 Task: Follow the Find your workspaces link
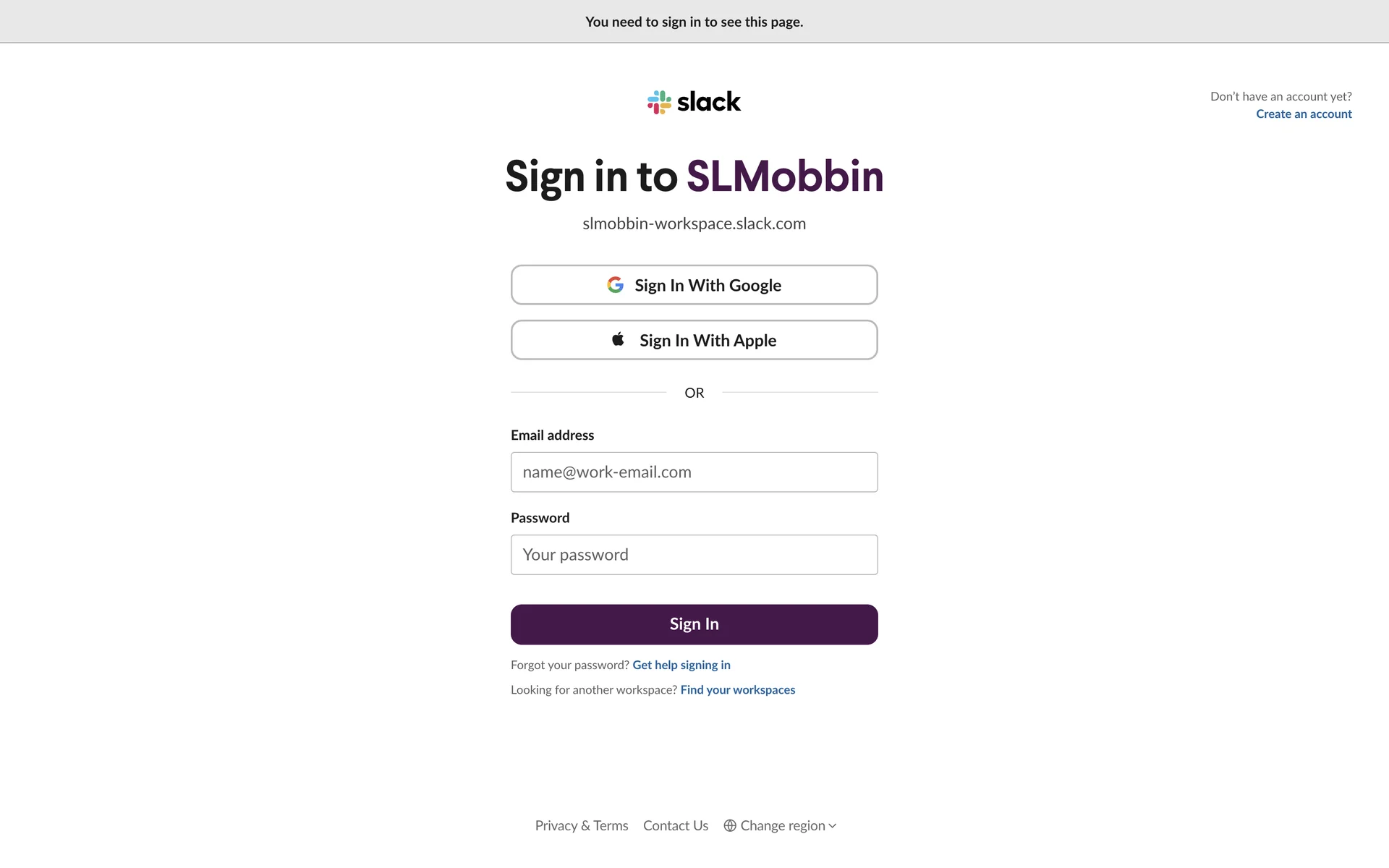tap(737, 690)
